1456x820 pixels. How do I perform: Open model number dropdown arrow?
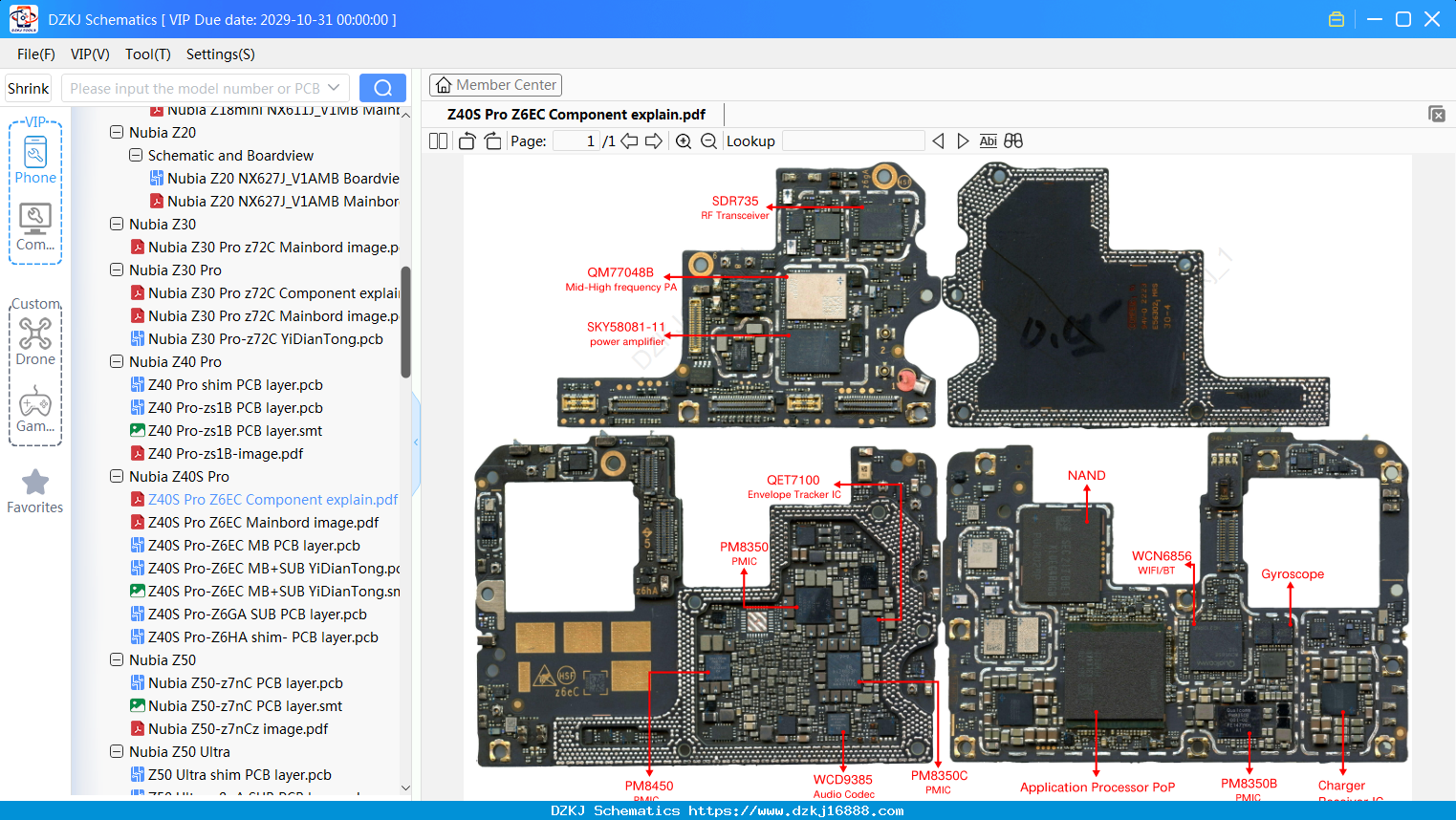tap(334, 88)
